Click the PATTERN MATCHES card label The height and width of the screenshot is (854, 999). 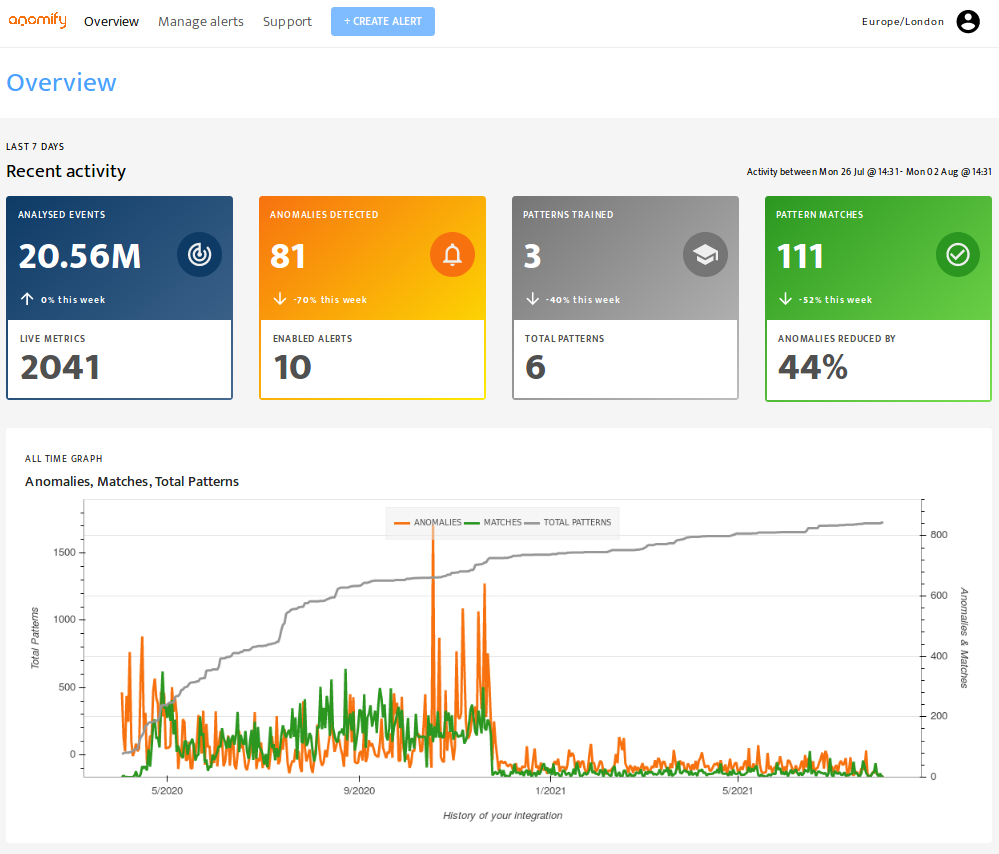tap(819, 215)
